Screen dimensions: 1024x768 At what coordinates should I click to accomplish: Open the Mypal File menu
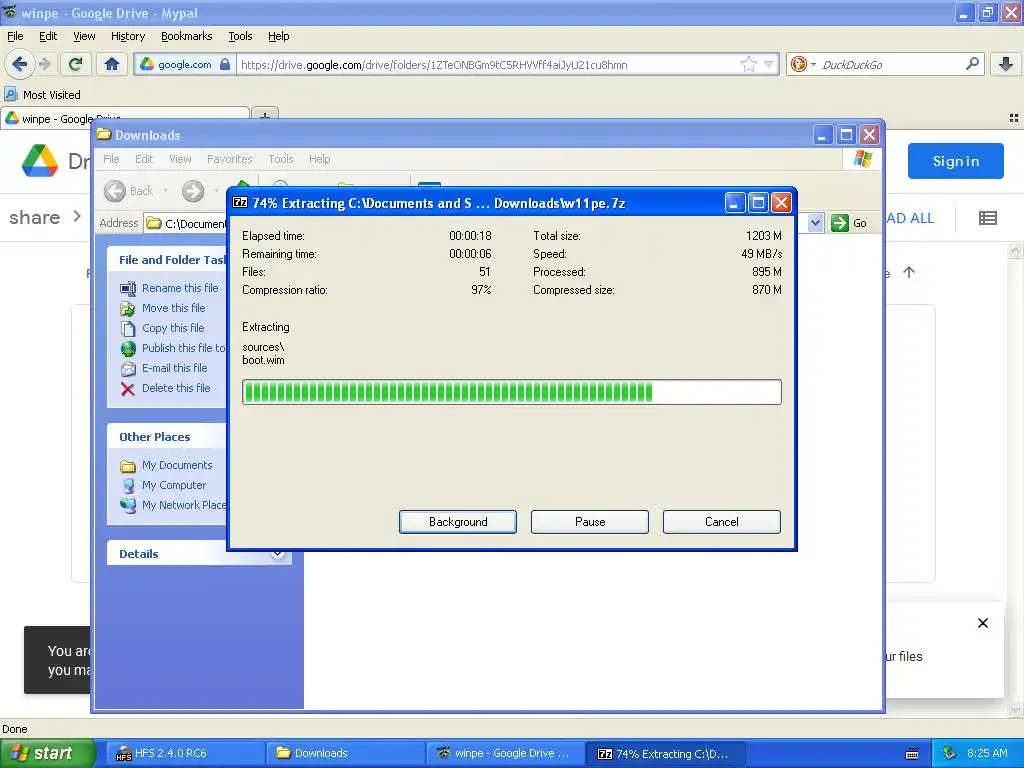(x=15, y=36)
